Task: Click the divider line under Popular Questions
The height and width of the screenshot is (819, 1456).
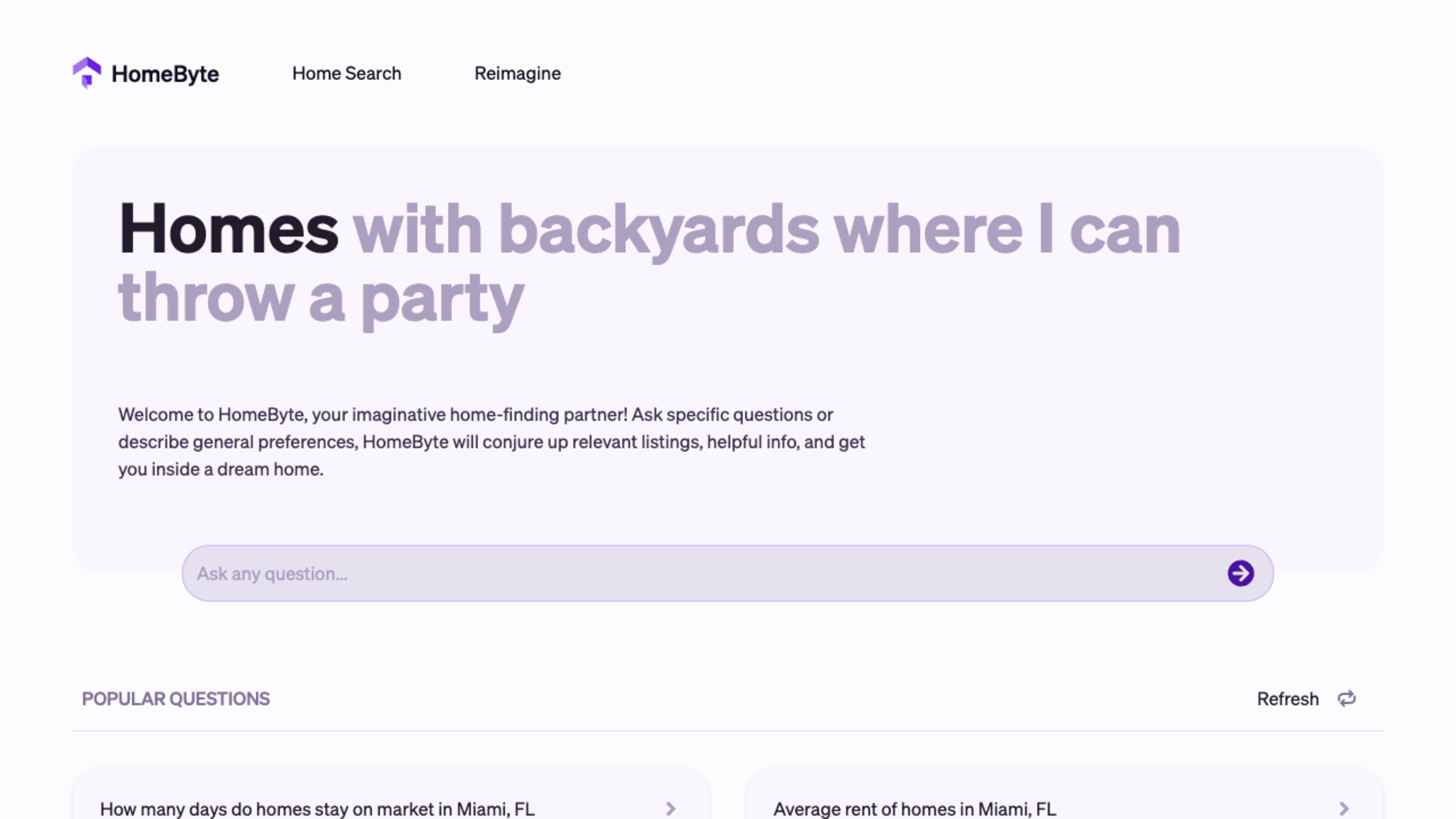Action: tap(728, 730)
